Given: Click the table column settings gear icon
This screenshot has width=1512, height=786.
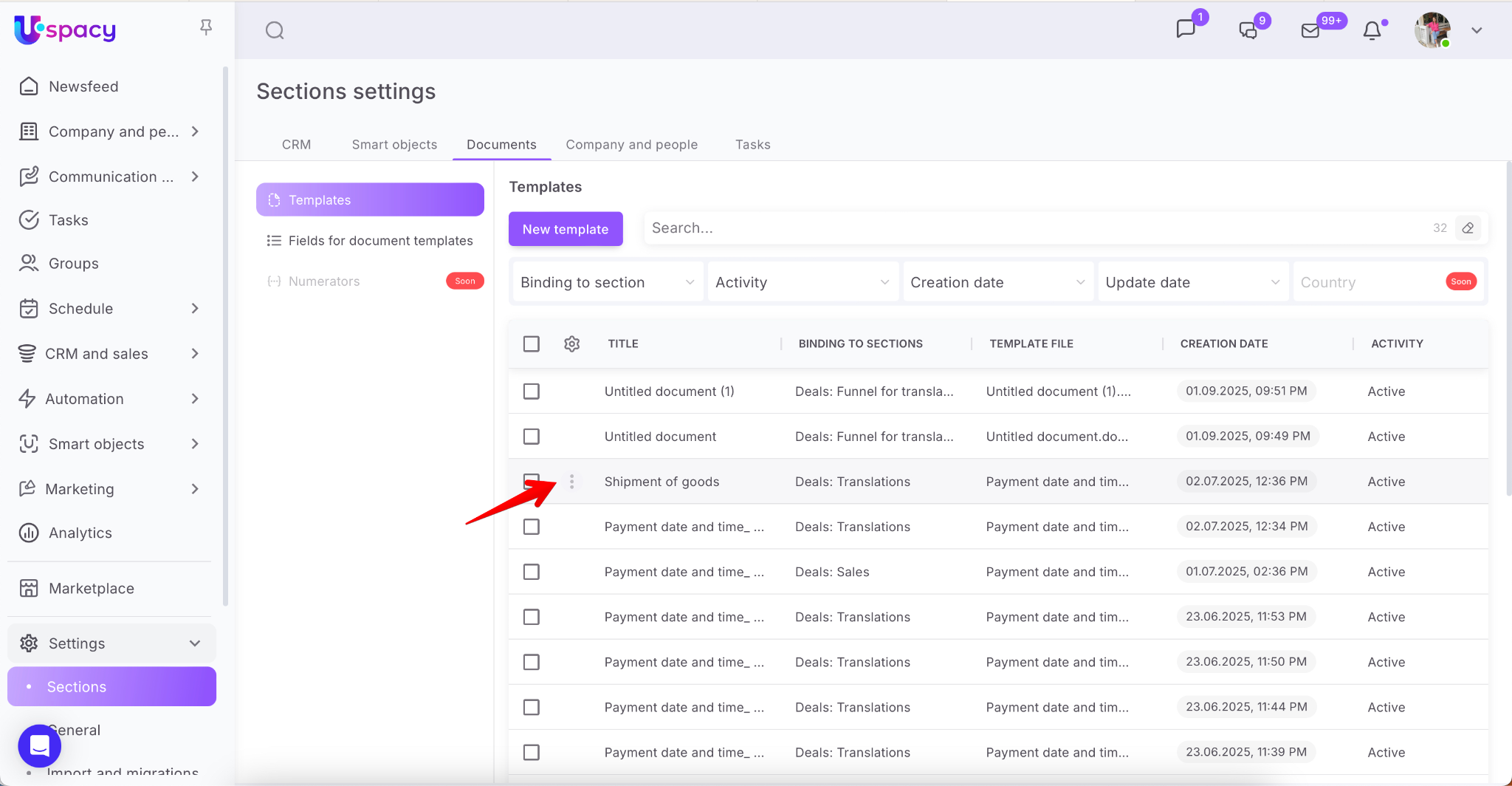Looking at the screenshot, I should point(571,344).
